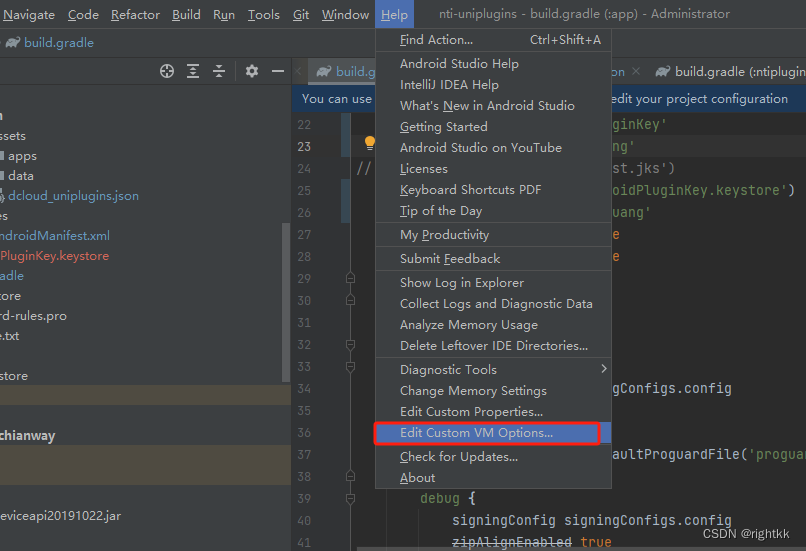
Task: Select Find Action in Help menu
Action: coord(493,40)
